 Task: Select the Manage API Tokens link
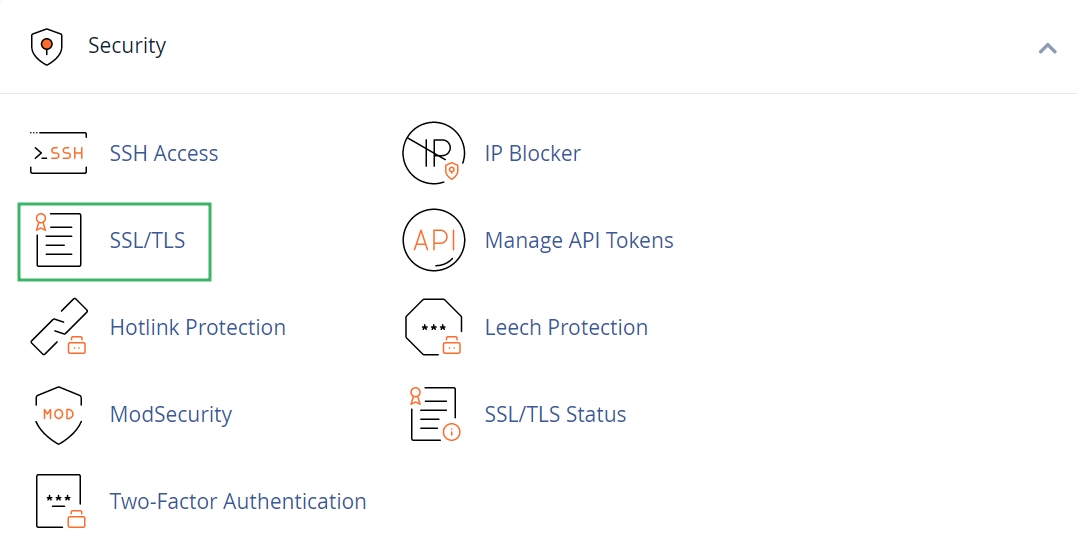(579, 240)
